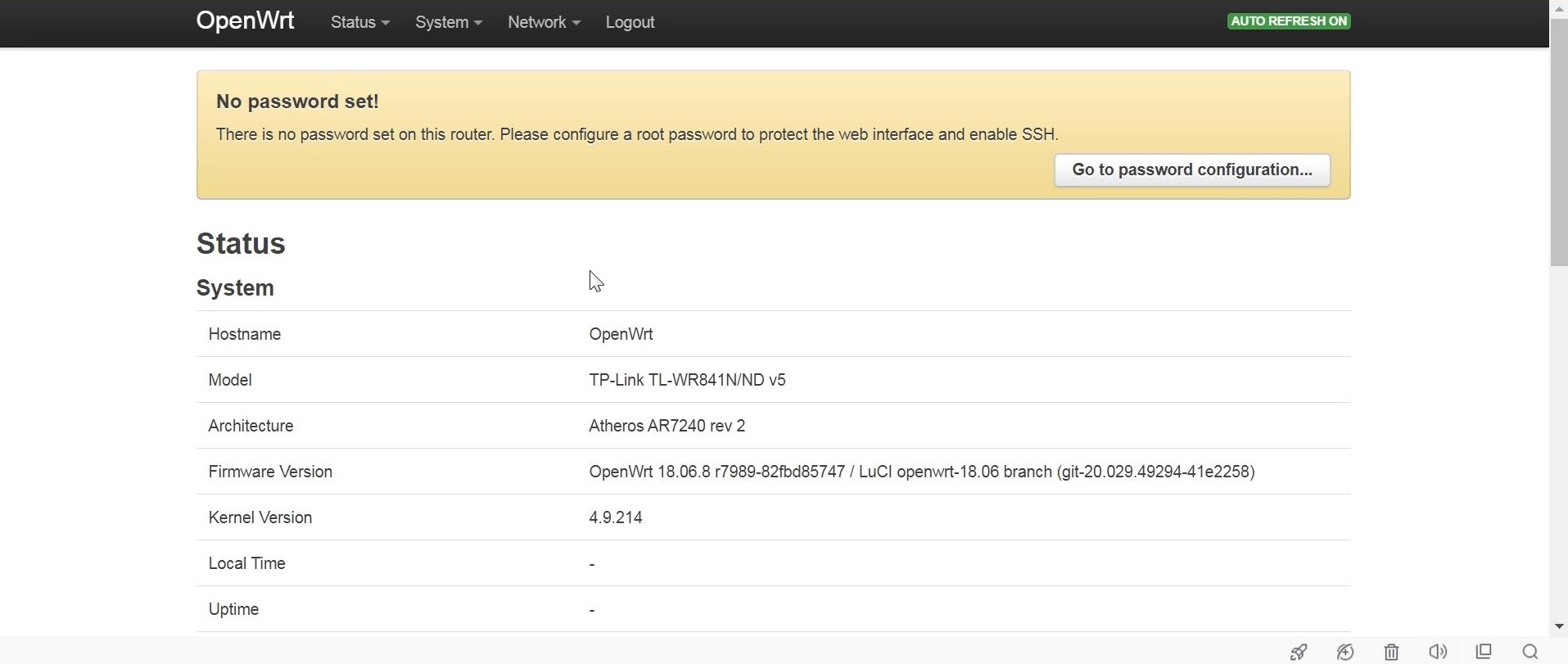Click the overlapping windows icon
Screen dimensions: 1568x664
point(1484,652)
